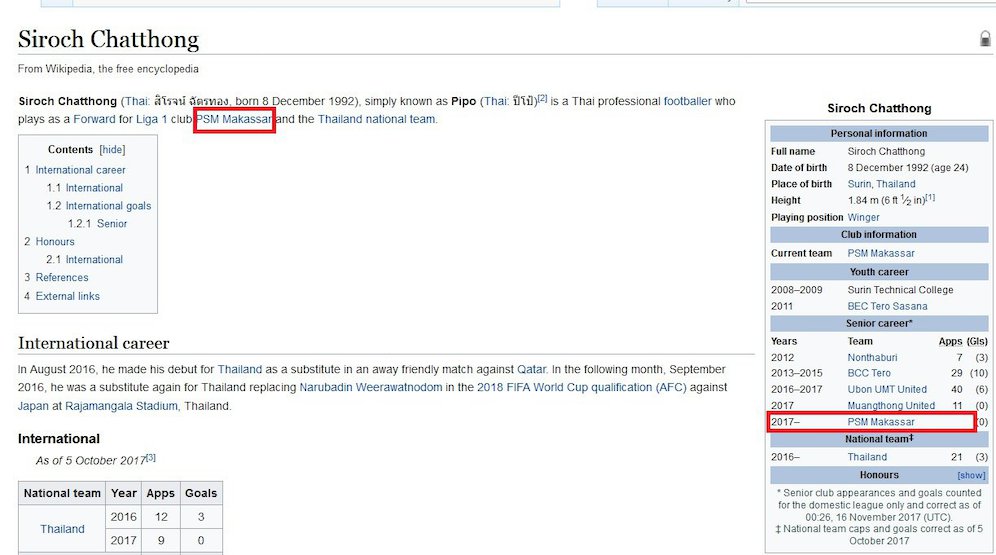This screenshot has width=996, height=555.
Task: Click the Siroch Chatthong page title
Action: point(109,39)
